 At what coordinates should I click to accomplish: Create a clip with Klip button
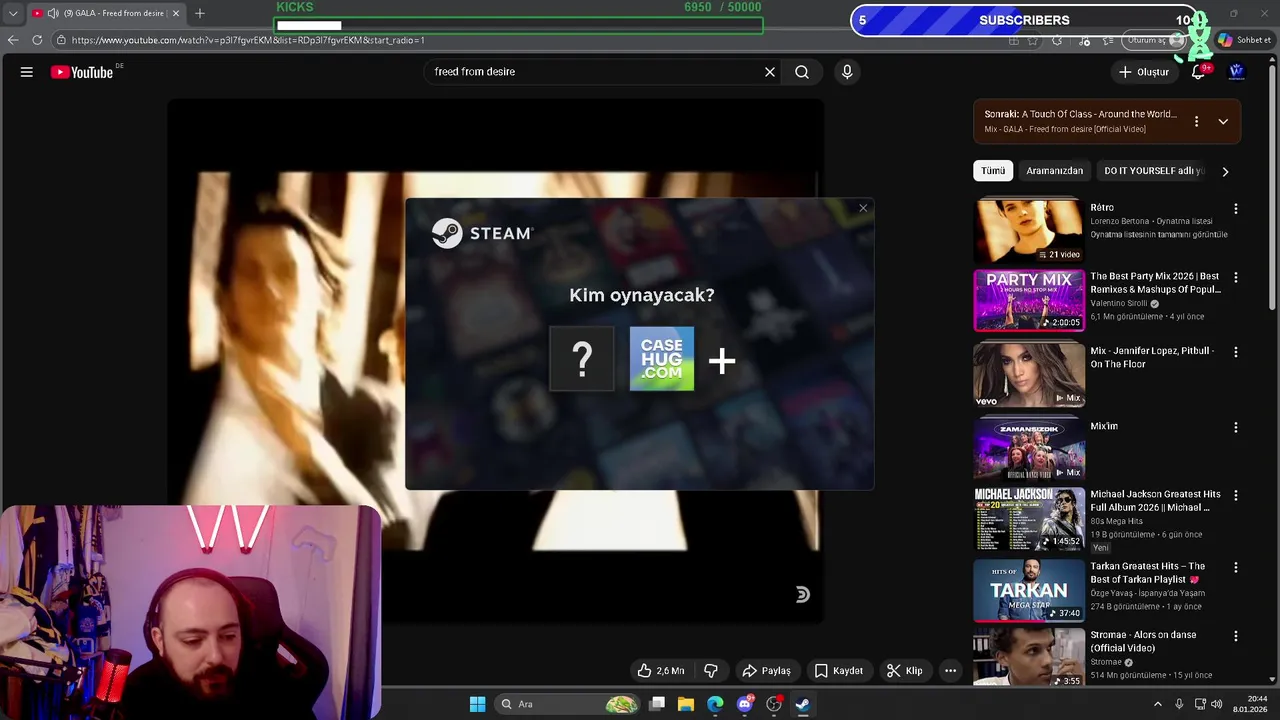[x=904, y=671]
